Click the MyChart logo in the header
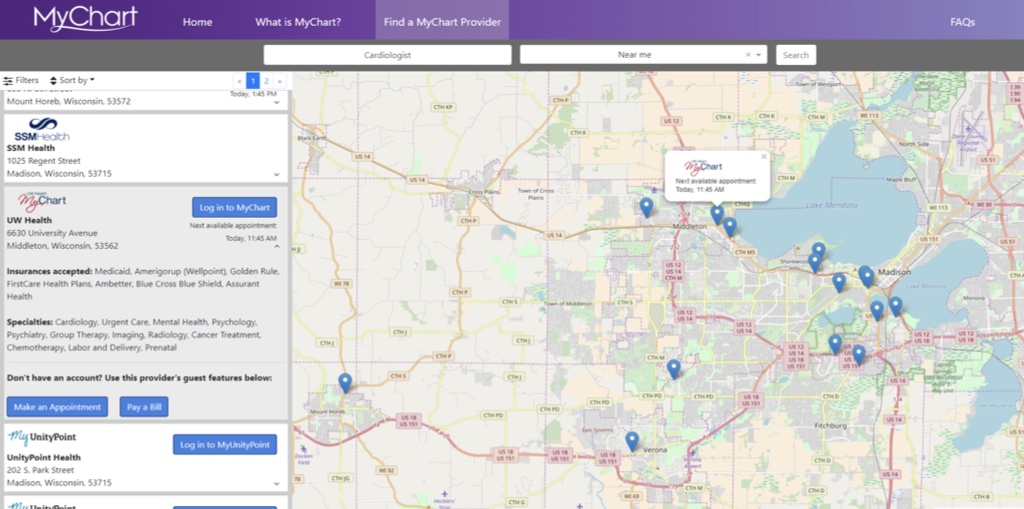The width and height of the screenshot is (1024, 509). click(x=86, y=19)
